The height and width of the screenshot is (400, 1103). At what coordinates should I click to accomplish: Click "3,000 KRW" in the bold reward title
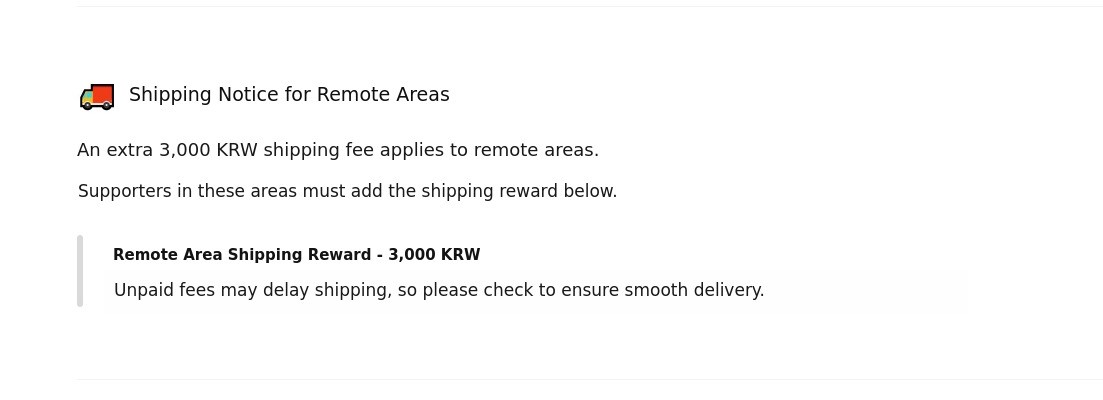pos(434,255)
